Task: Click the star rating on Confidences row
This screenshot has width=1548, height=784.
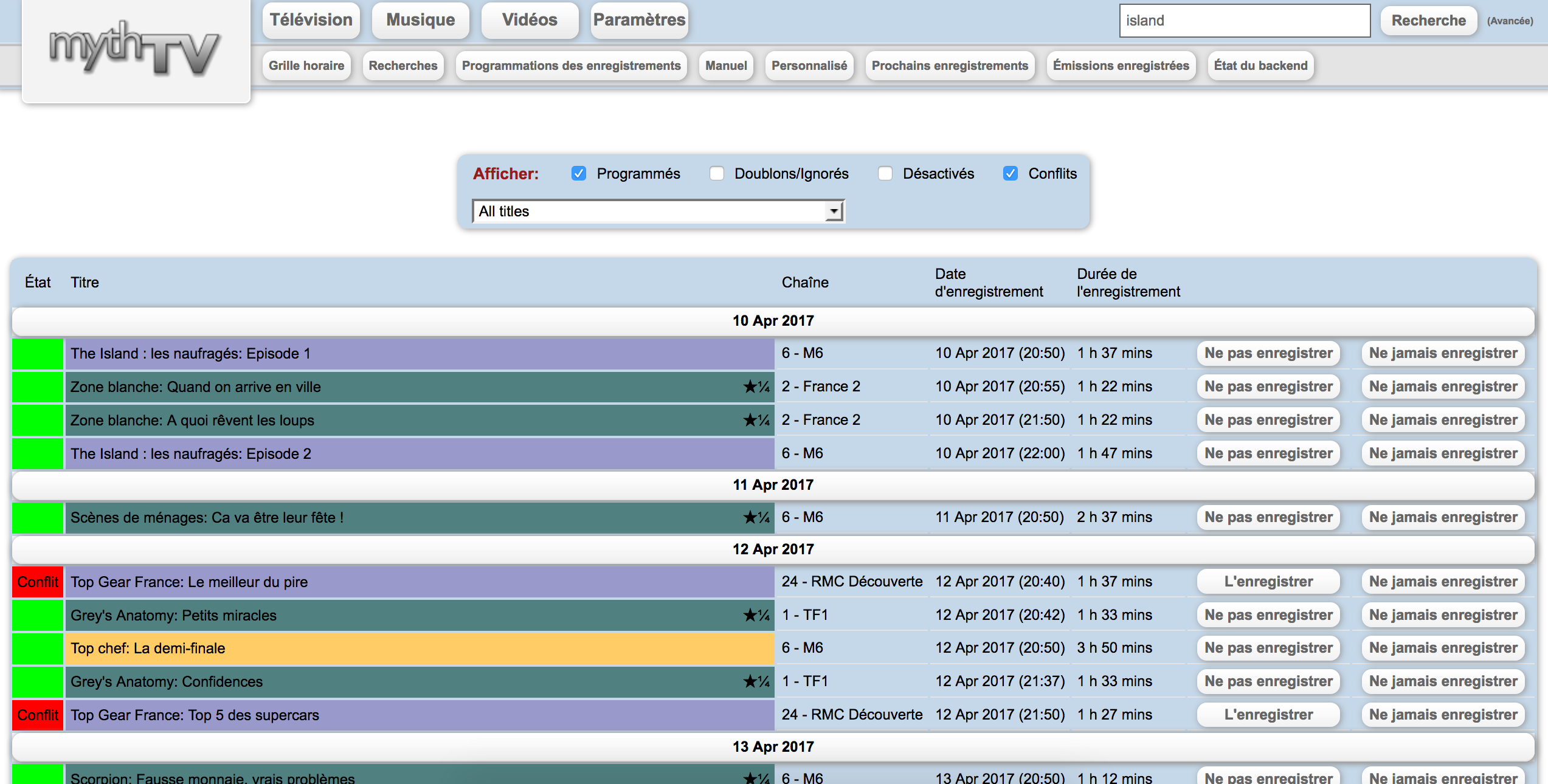Action: tap(756, 682)
